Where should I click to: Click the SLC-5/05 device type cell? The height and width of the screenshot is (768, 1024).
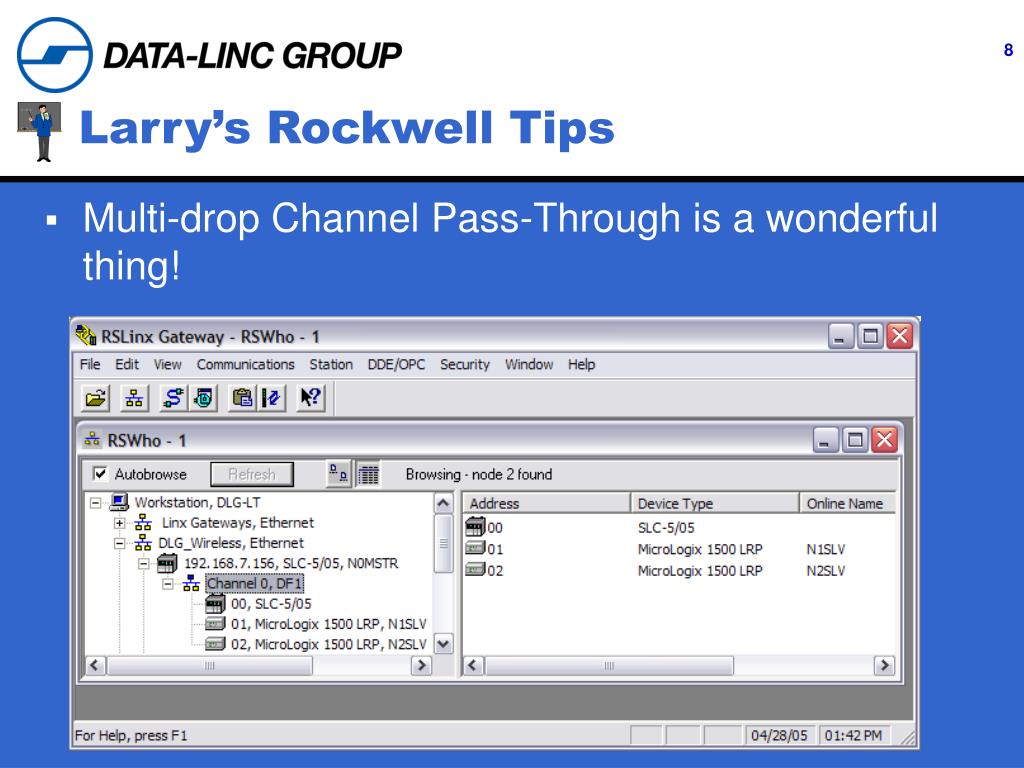pos(666,528)
